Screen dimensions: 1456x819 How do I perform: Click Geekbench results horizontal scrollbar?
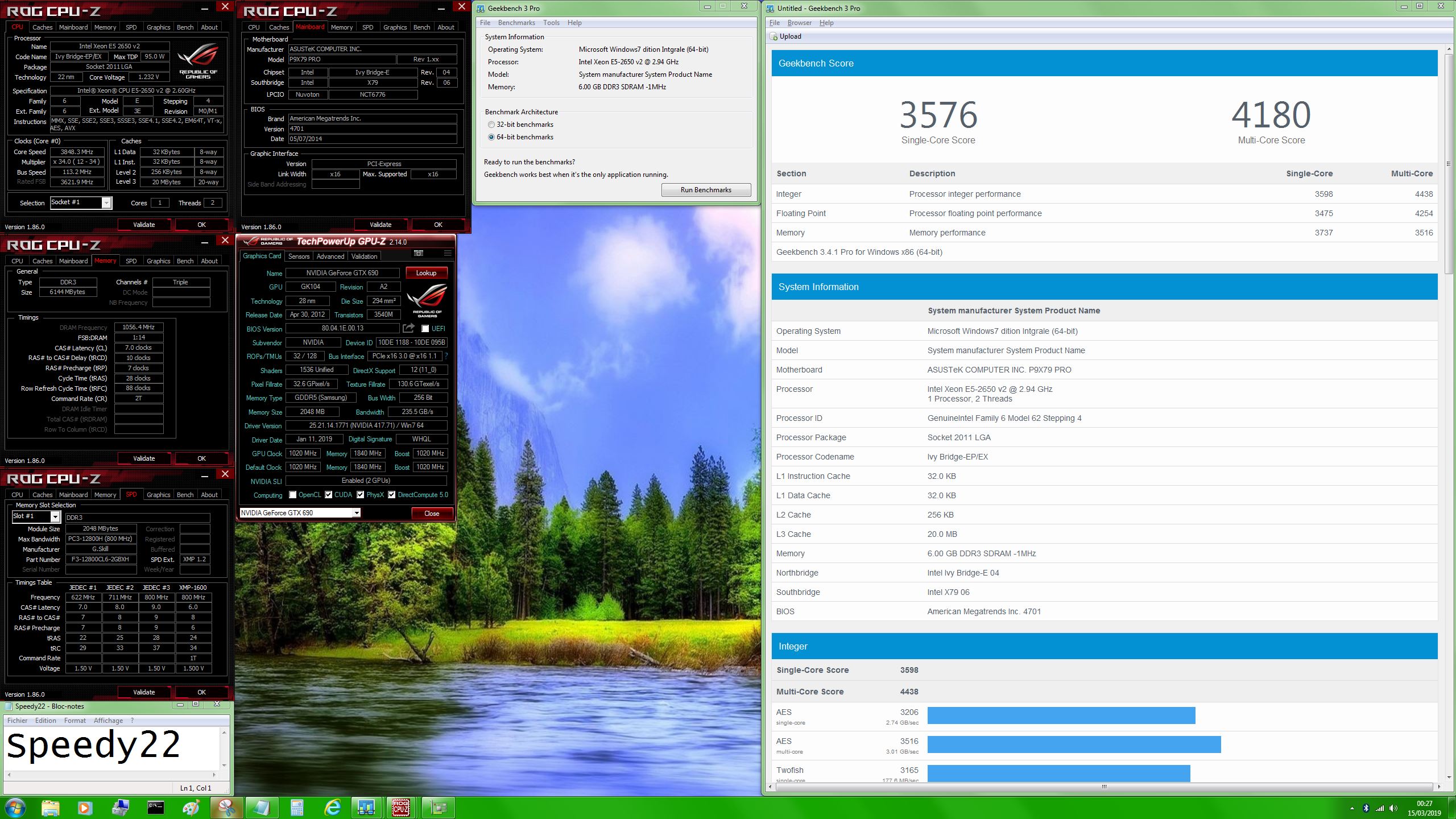point(1104,787)
